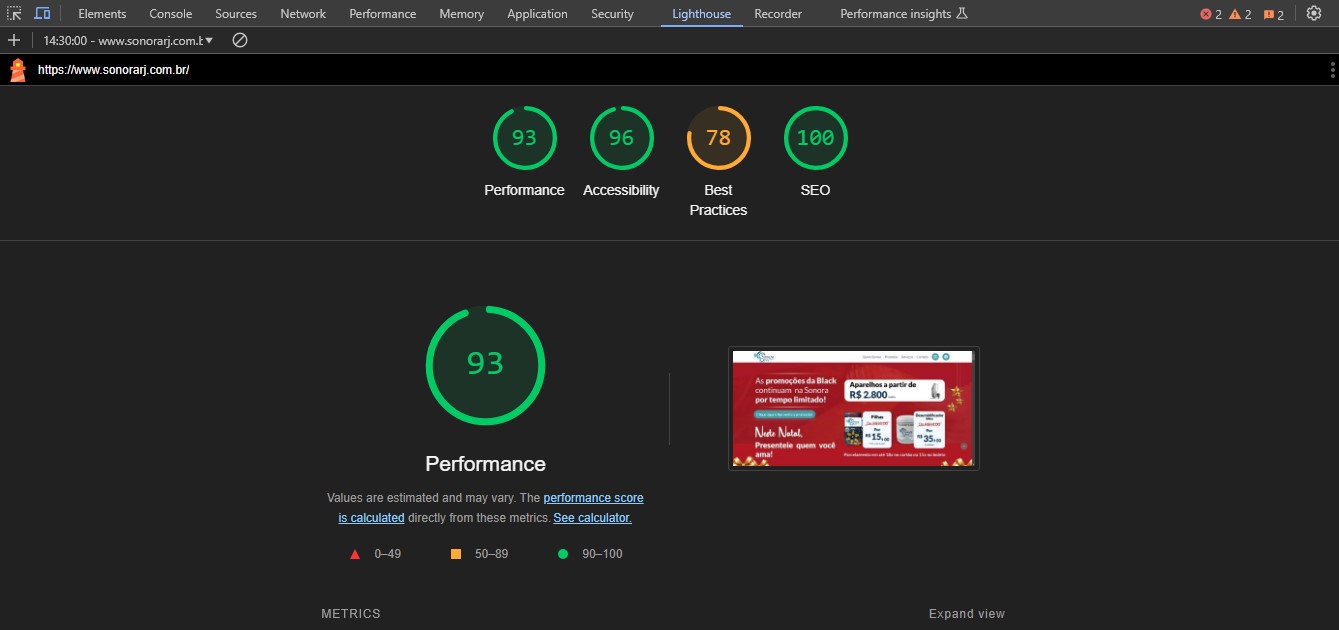Click the orange issues count icon
This screenshot has height=630, width=1339.
pyautogui.click(x=1273, y=14)
